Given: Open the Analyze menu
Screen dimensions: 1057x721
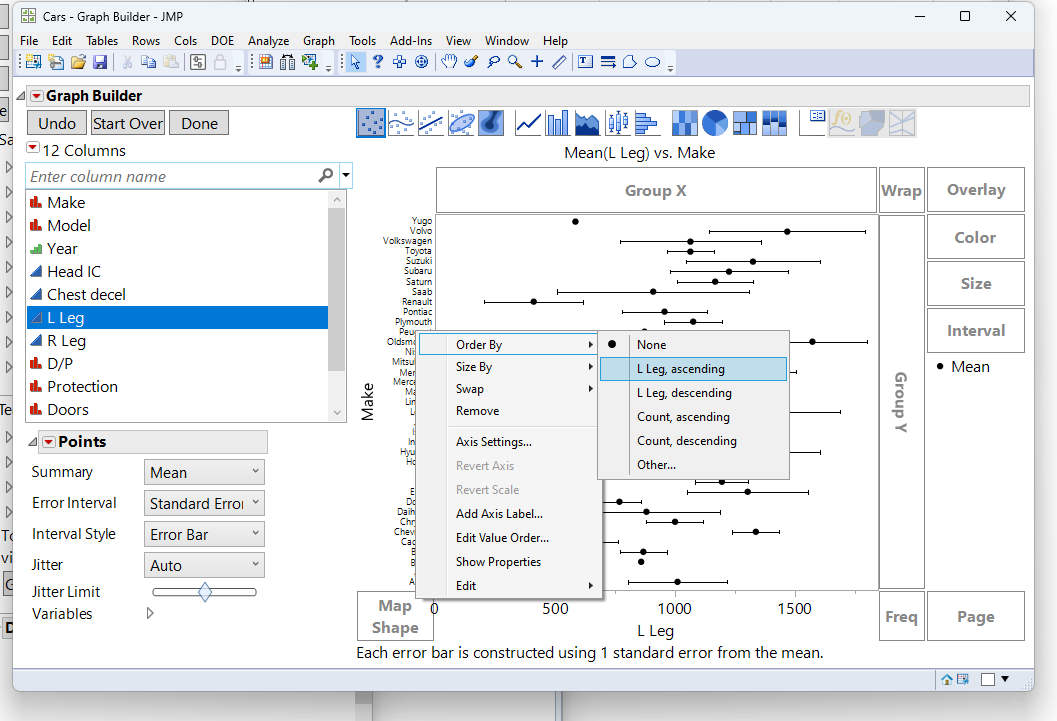Looking at the screenshot, I should [x=268, y=41].
